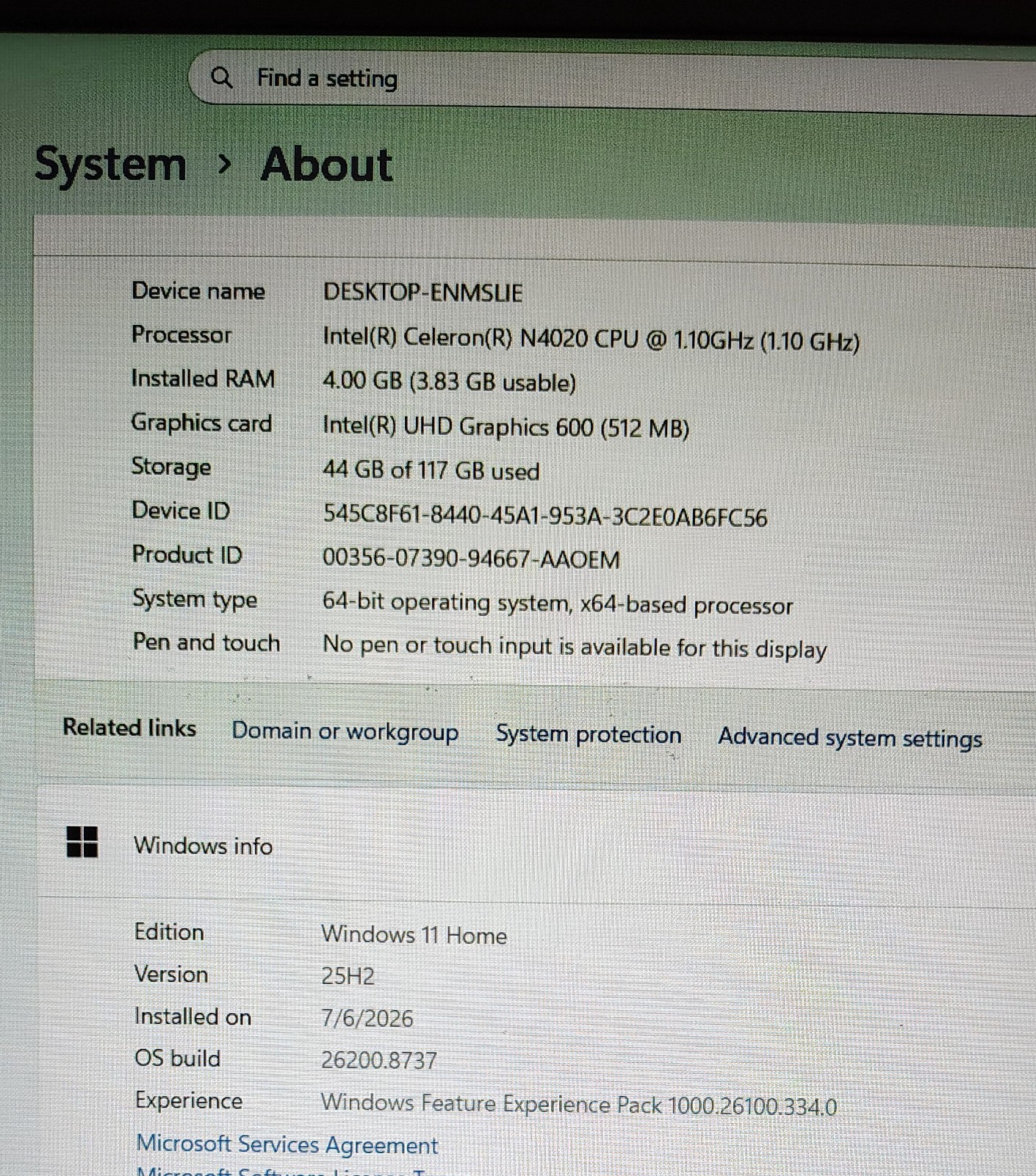Click the Processor label
The height and width of the screenshot is (1176, 1036).
[x=181, y=334]
